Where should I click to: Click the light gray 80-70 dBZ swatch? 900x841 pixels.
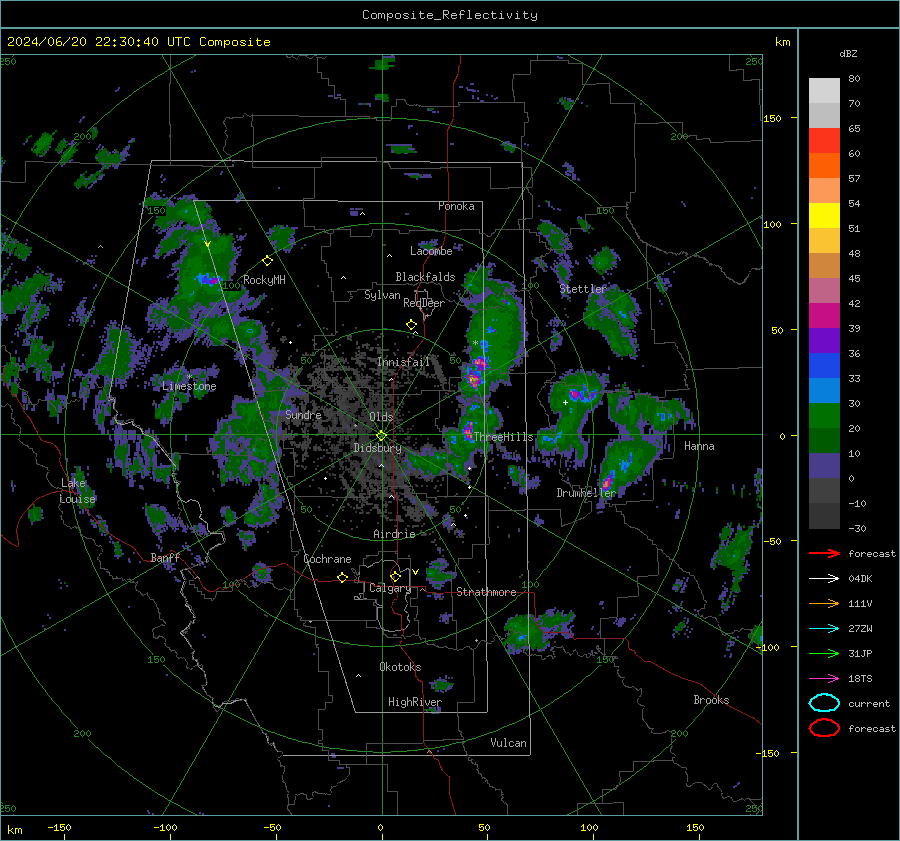(x=824, y=91)
